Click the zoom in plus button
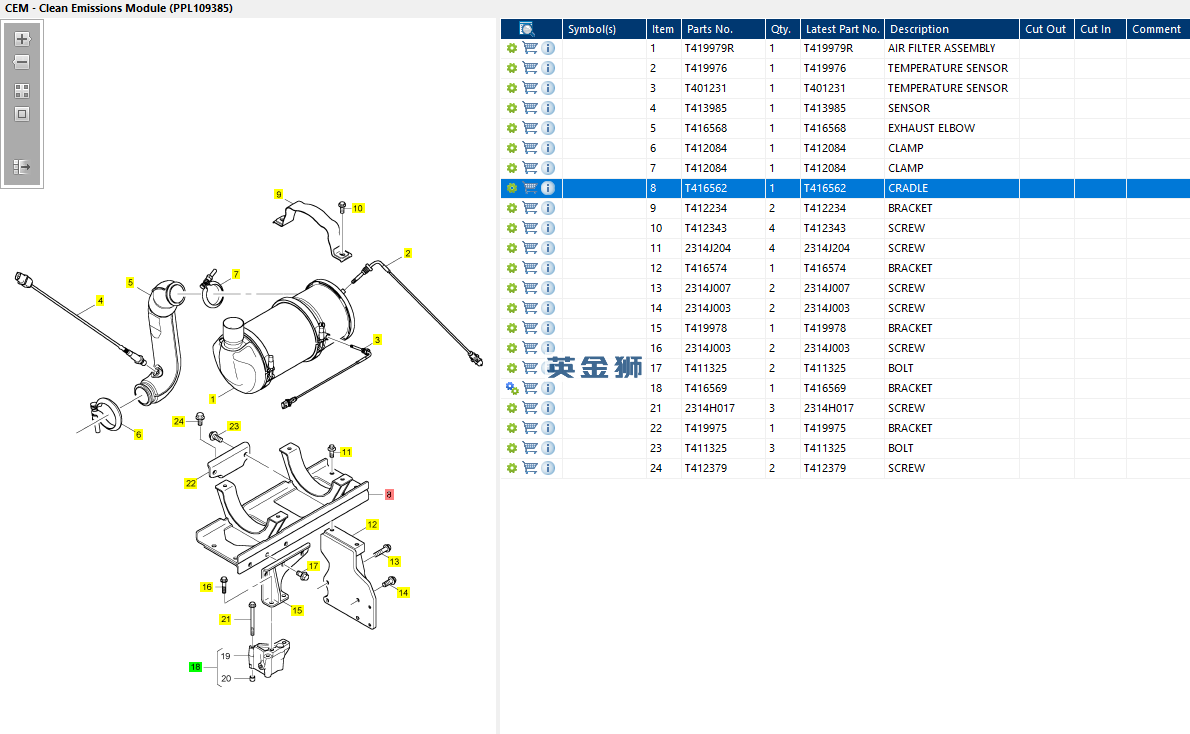Screen dimensions: 1190x734 tap(22, 40)
